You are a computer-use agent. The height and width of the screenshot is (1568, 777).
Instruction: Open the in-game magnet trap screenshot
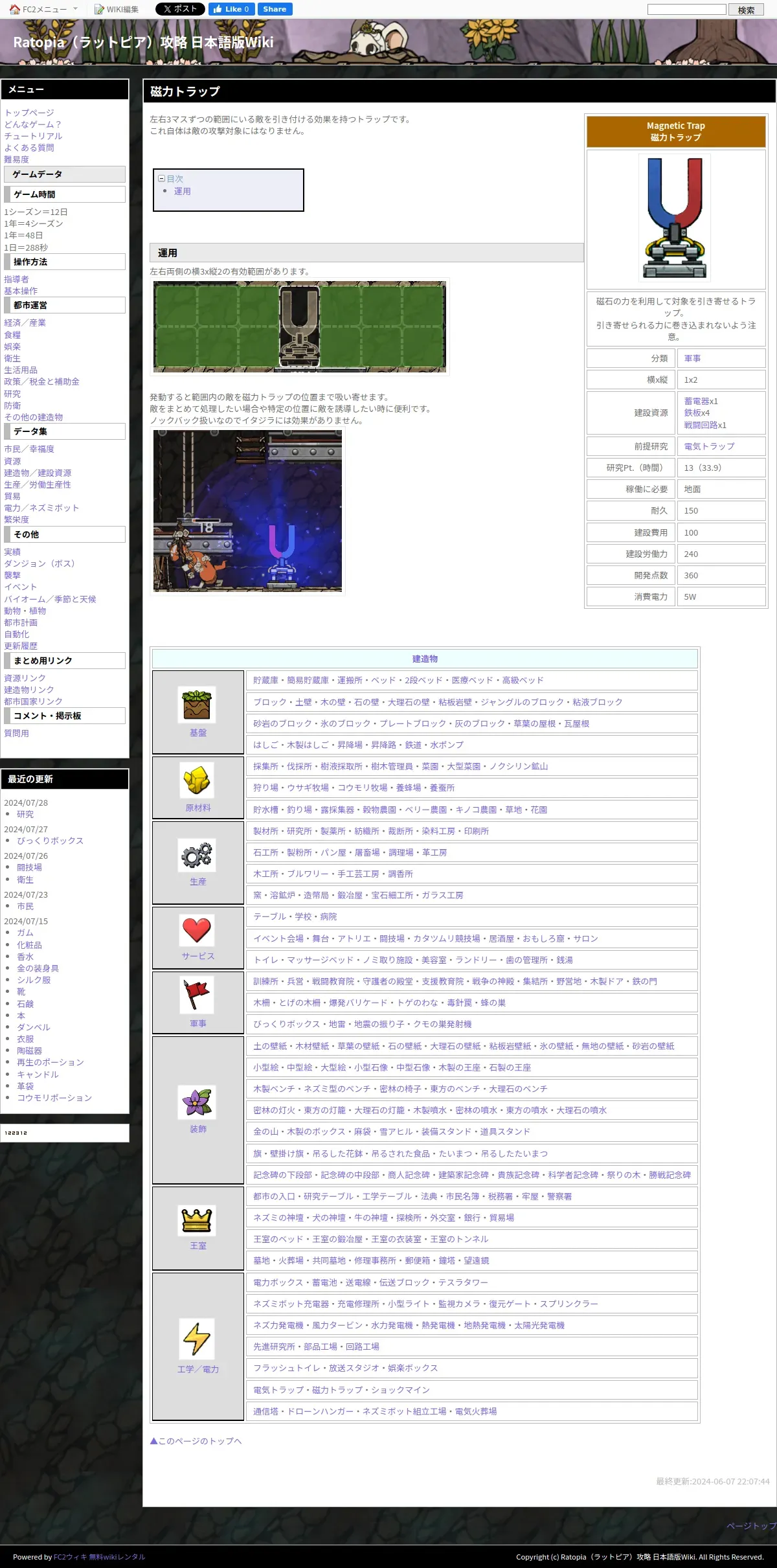(247, 511)
